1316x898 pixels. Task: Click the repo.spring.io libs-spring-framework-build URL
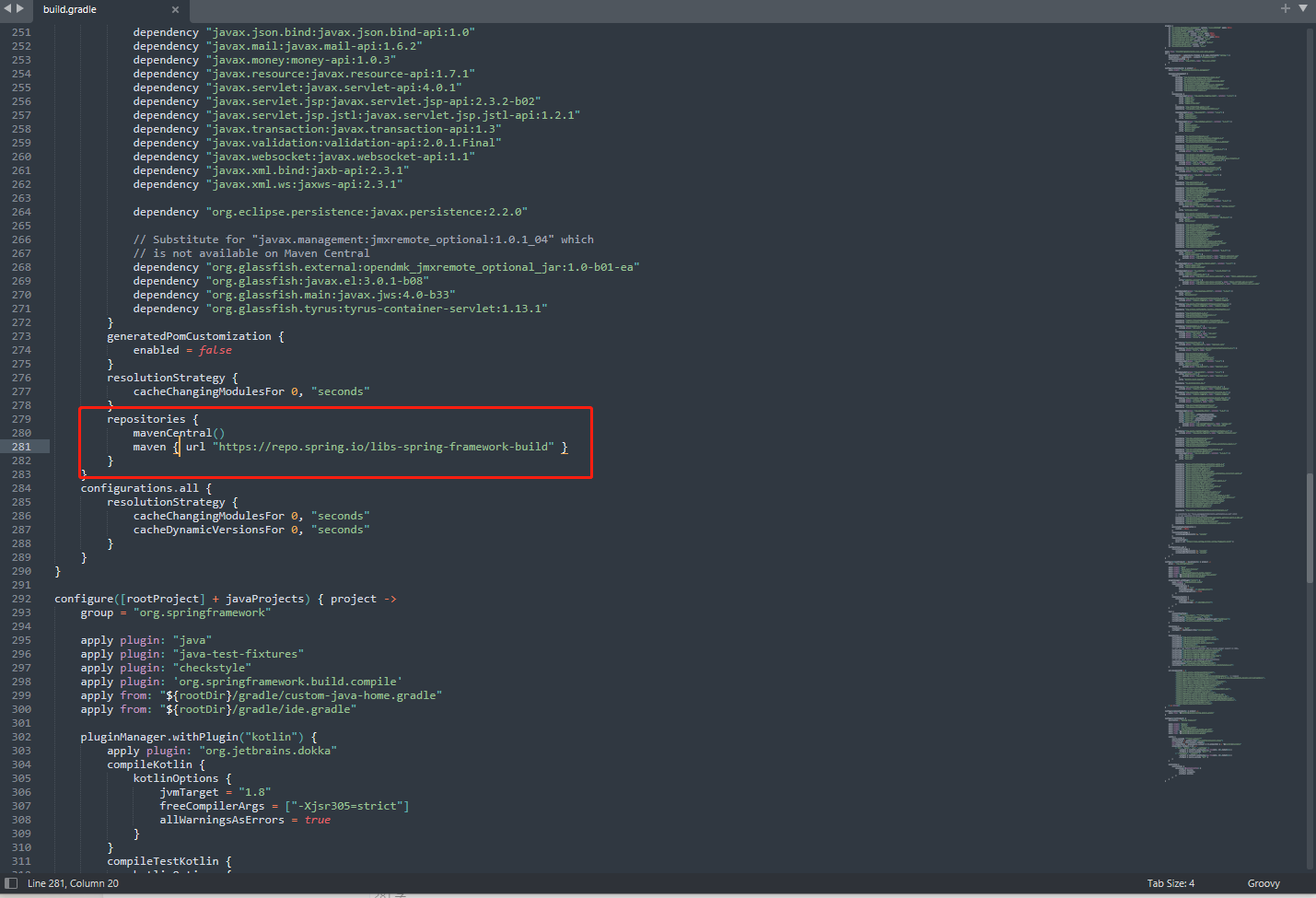[384, 447]
